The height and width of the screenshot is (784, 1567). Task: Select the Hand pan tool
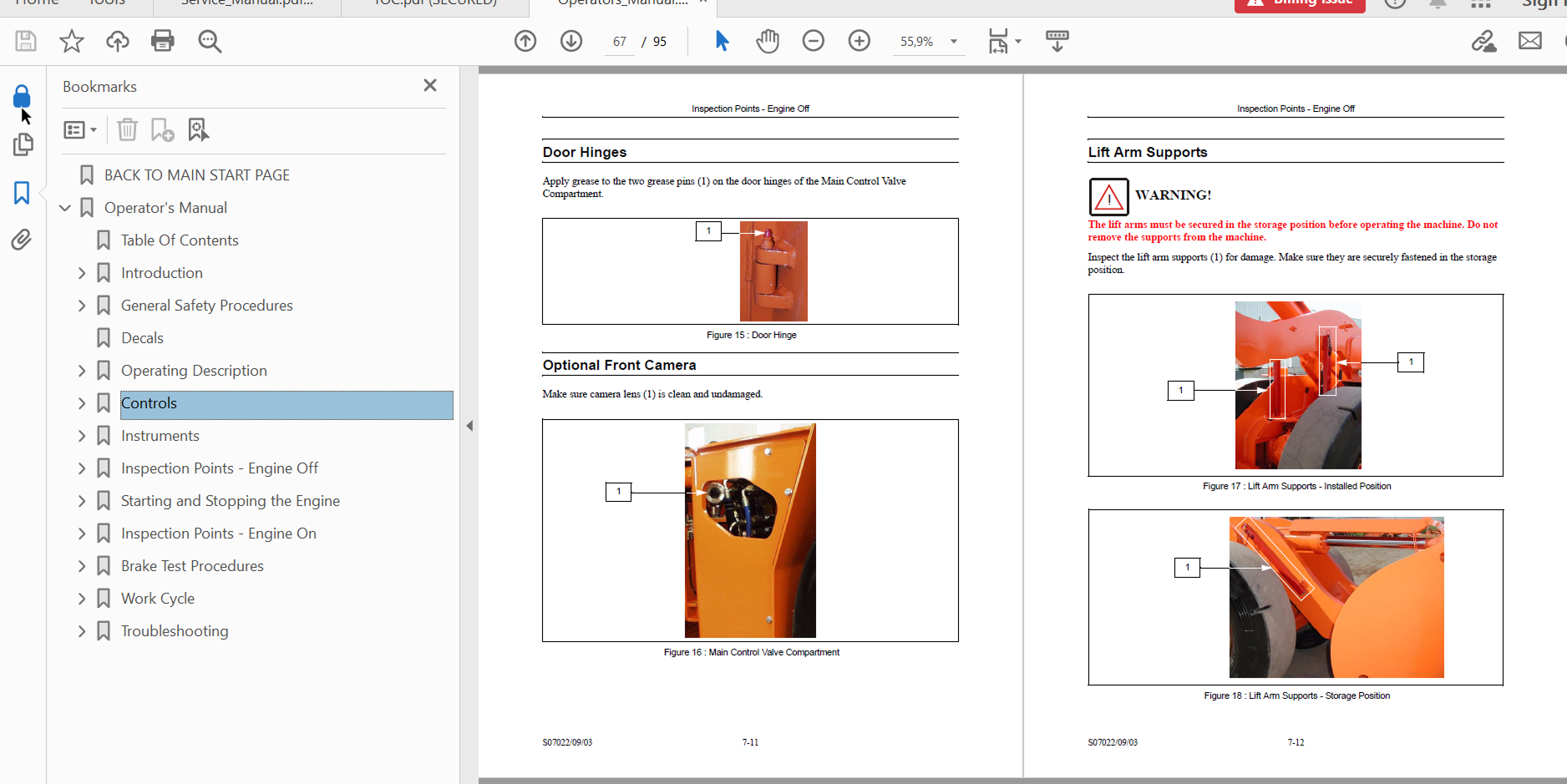[x=767, y=41]
